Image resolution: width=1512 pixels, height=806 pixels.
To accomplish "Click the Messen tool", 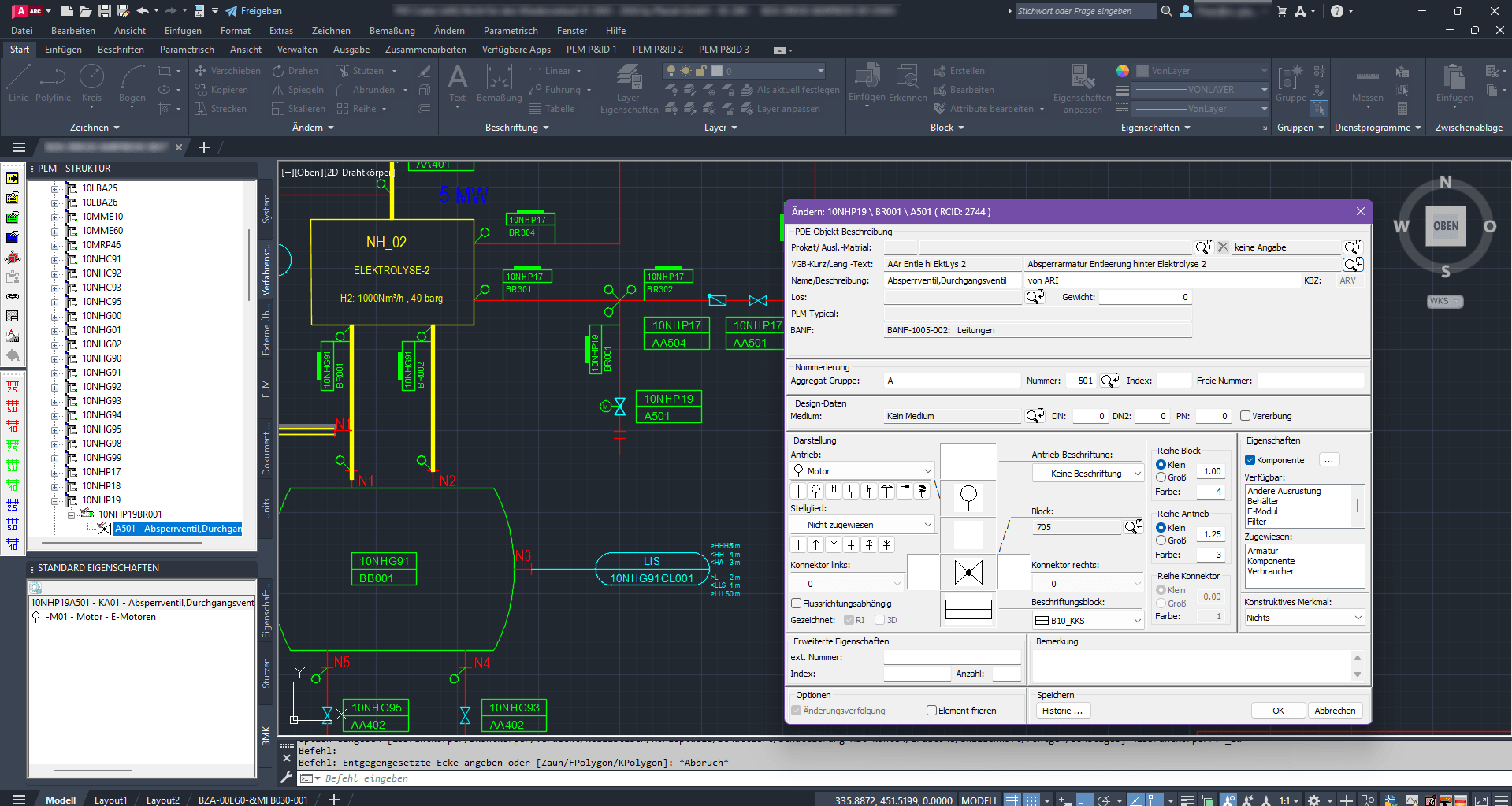I will 1367,84.
